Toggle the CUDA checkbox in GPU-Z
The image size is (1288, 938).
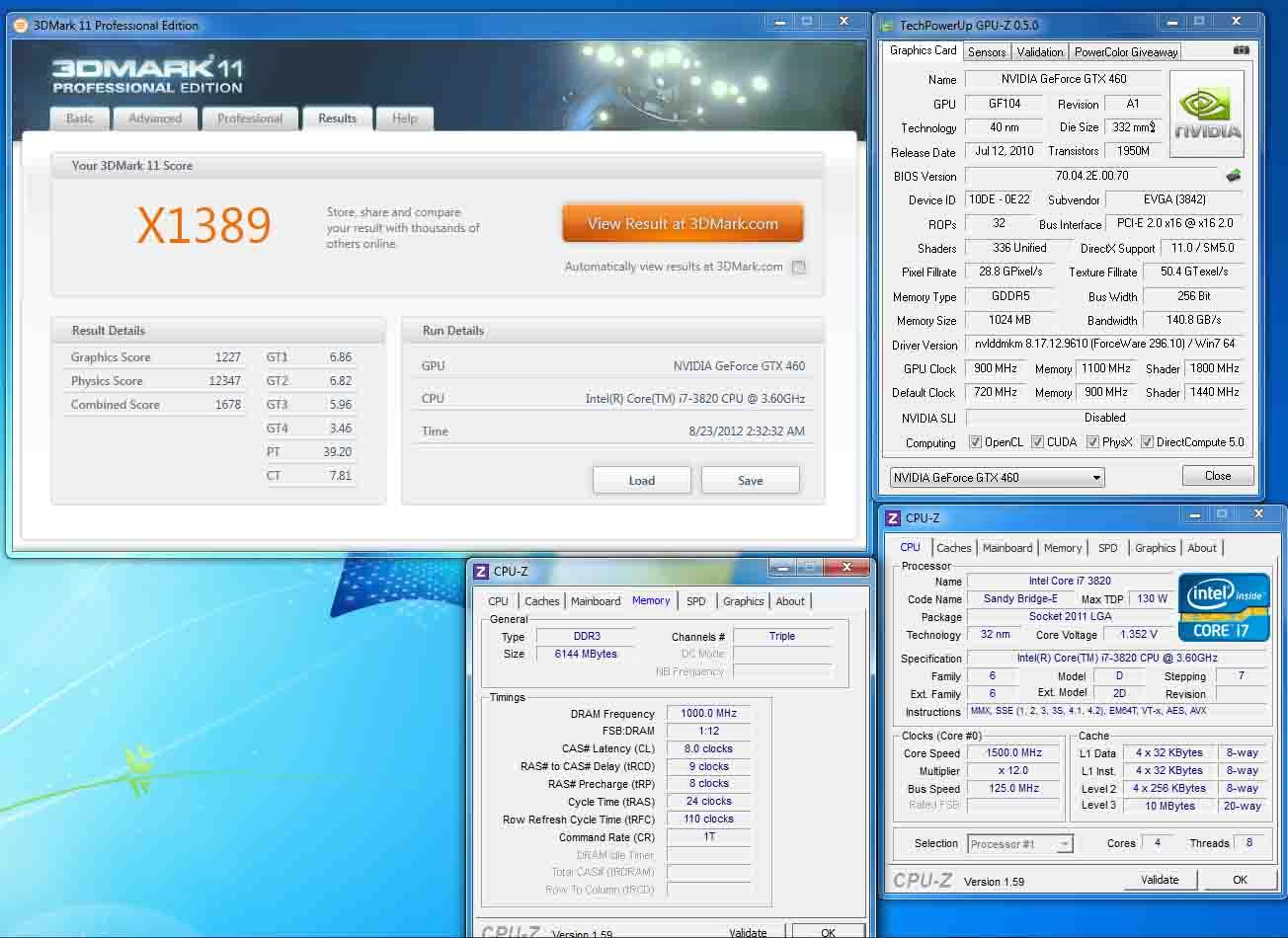pyautogui.click(x=1037, y=442)
